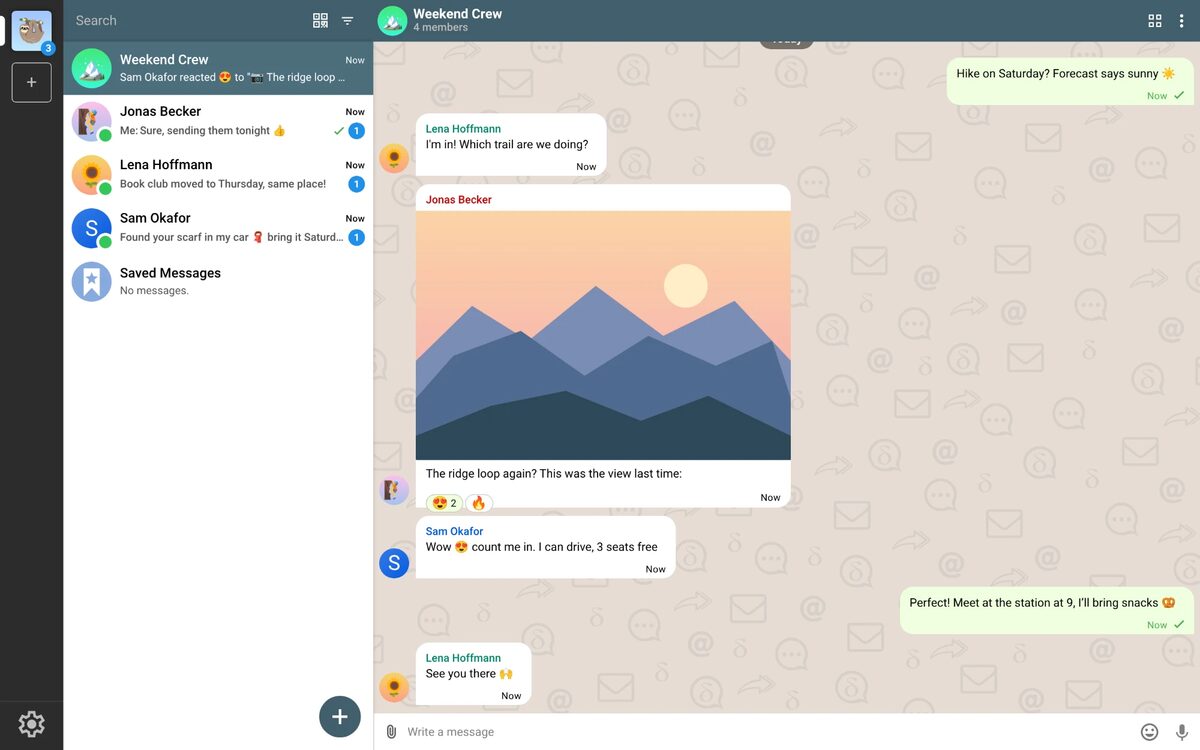This screenshot has width=1200, height=750.
Task: Click the "See you there" message text
Action: pos(469,674)
